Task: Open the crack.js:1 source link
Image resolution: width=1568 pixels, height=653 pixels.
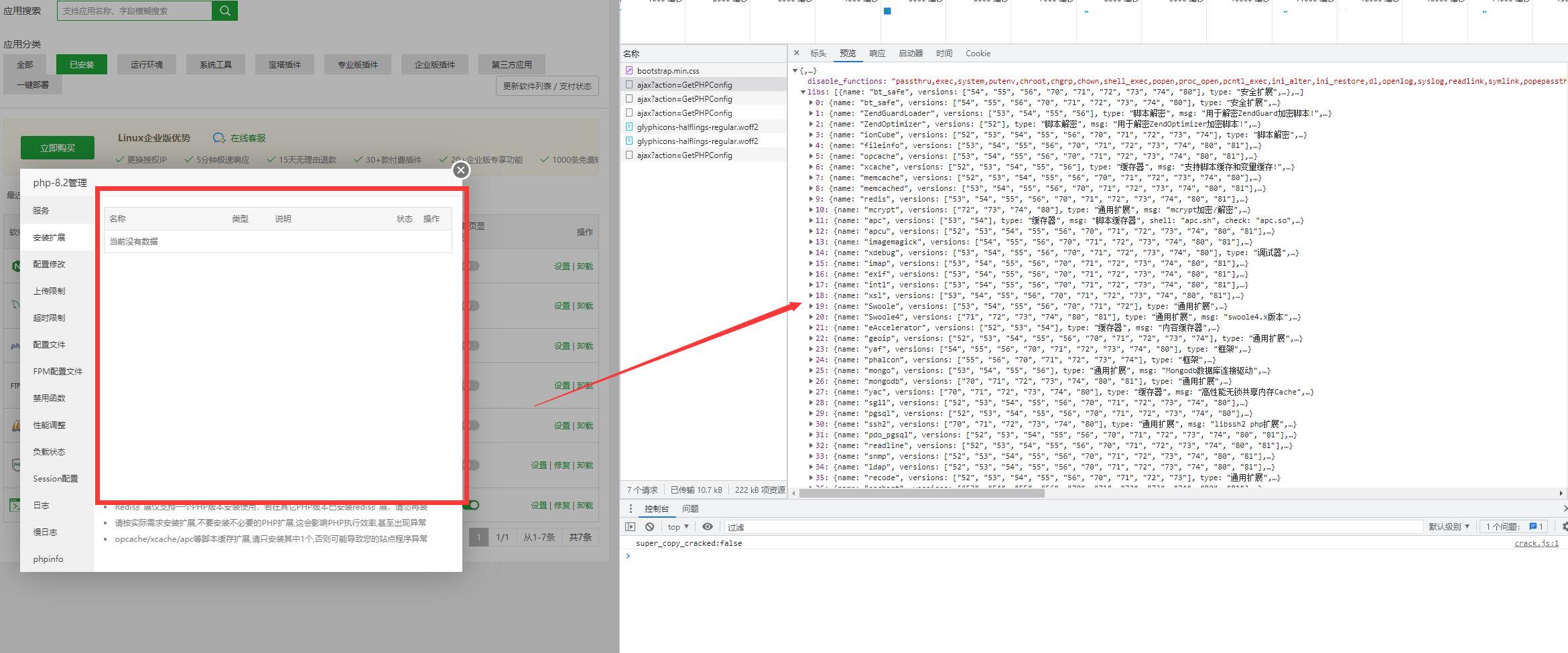Action: point(1537,543)
